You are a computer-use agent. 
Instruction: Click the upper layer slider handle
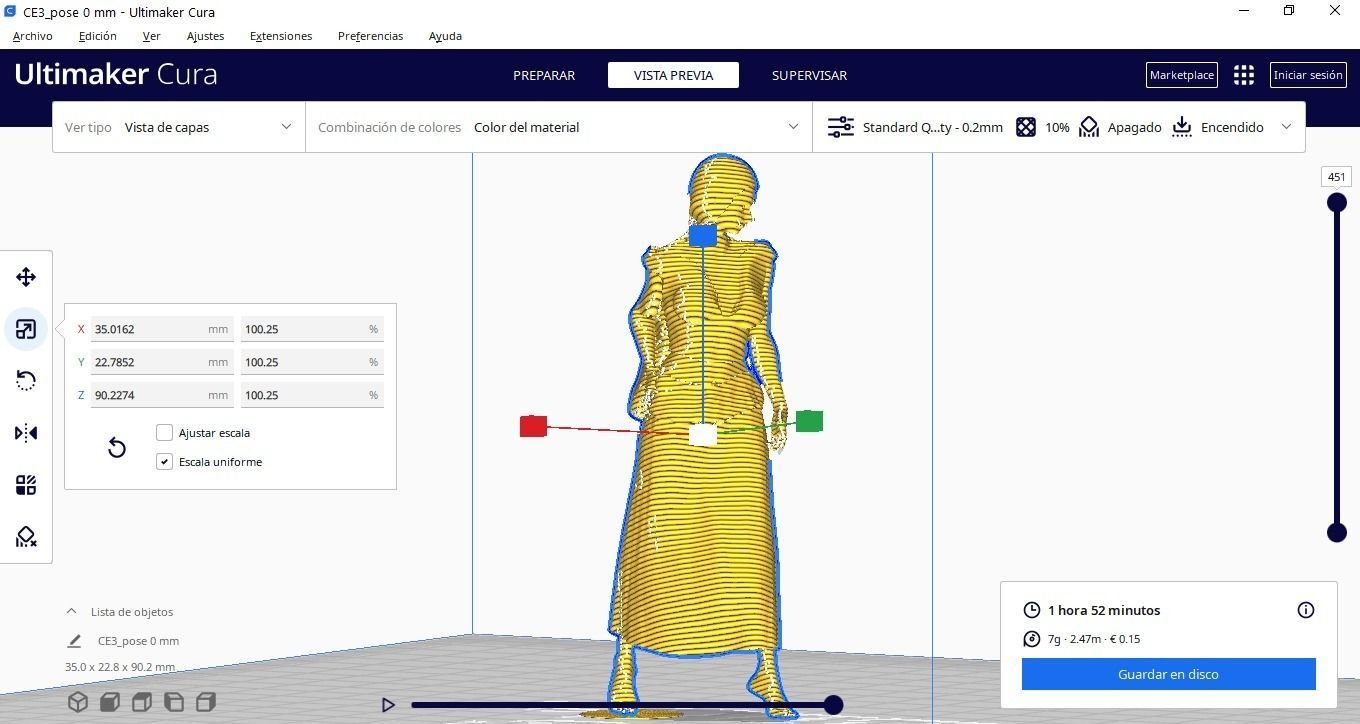click(1337, 203)
